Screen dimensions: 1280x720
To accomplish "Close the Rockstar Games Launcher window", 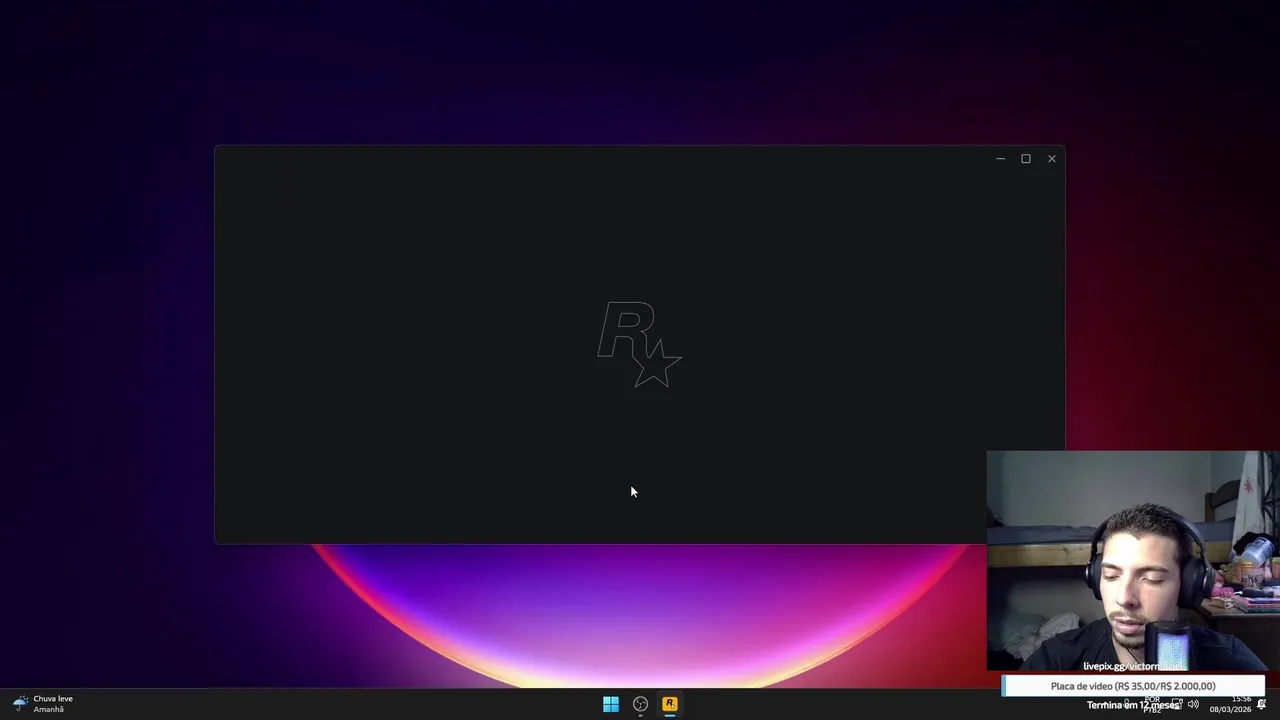I will (x=1052, y=159).
